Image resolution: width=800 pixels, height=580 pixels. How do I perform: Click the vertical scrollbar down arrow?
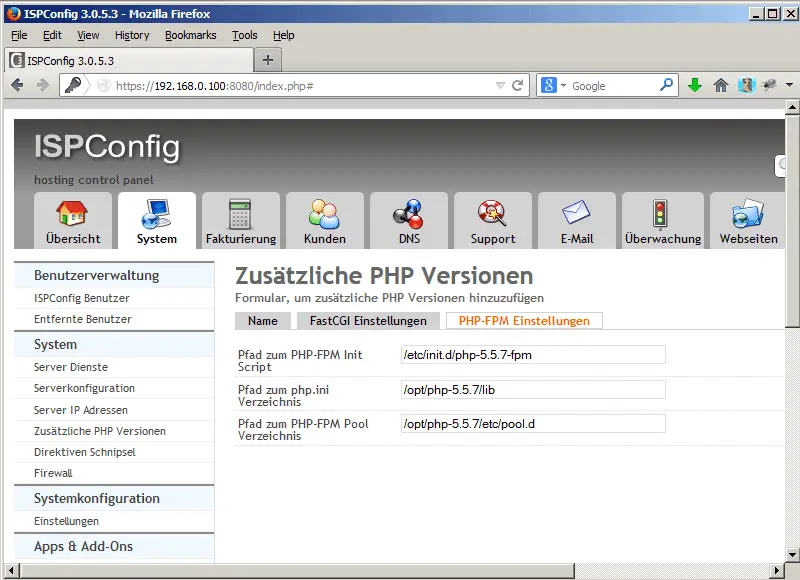(792, 554)
